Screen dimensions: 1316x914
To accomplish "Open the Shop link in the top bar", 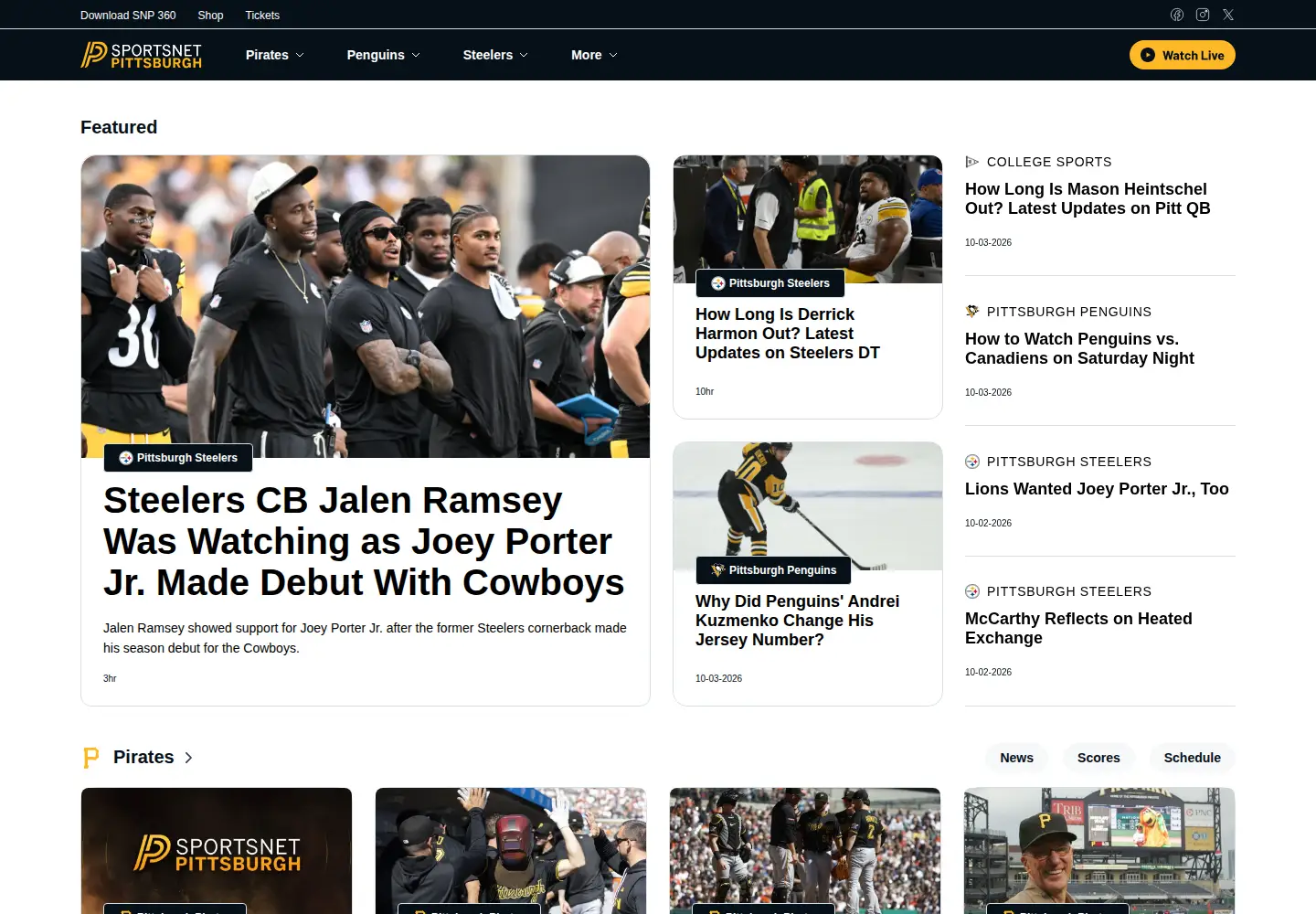I will click(210, 16).
